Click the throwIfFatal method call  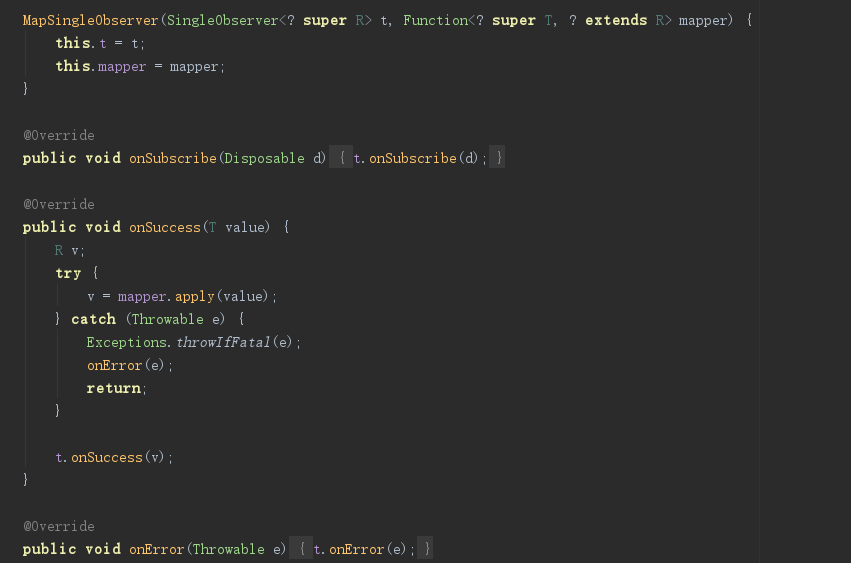[x=223, y=342]
